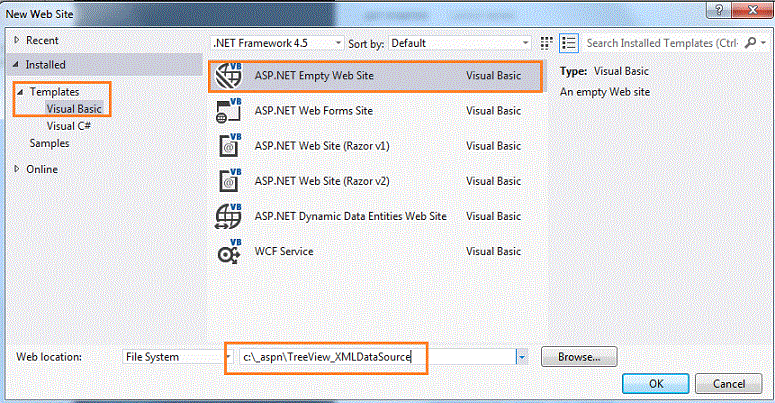Open the search options dropdown arrow

tap(763, 43)
